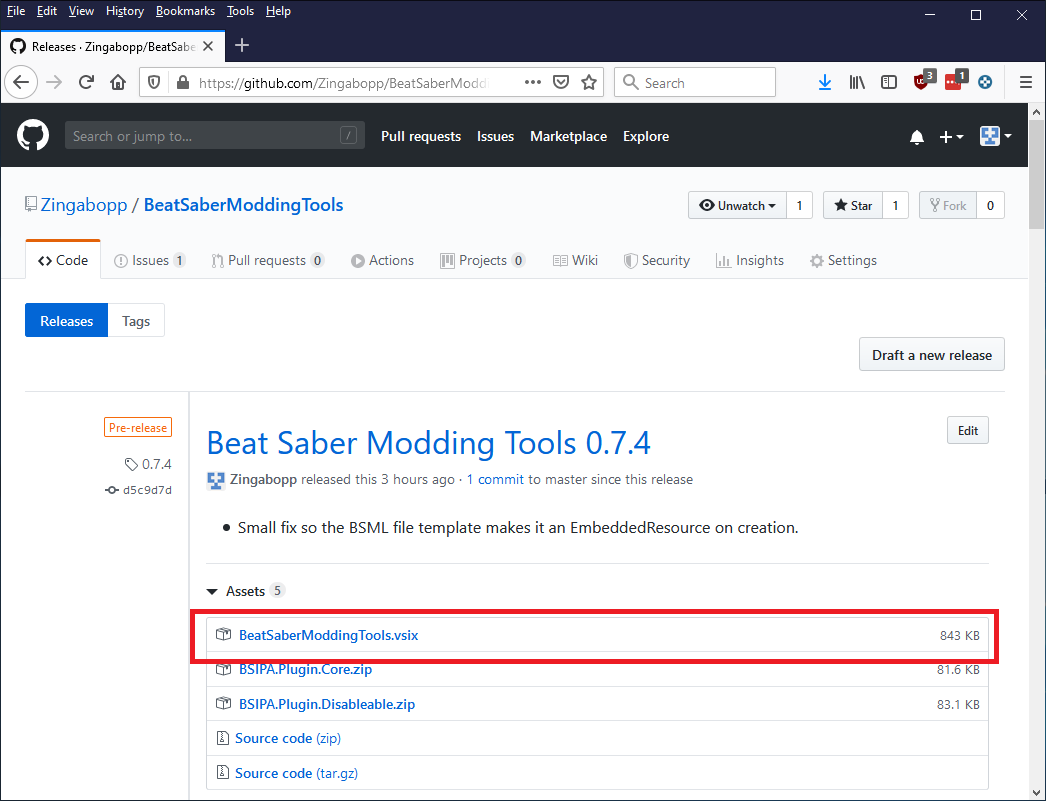The image size is (1046, 801).
Task: Open the Bookmarks menu
Action: 185,11
